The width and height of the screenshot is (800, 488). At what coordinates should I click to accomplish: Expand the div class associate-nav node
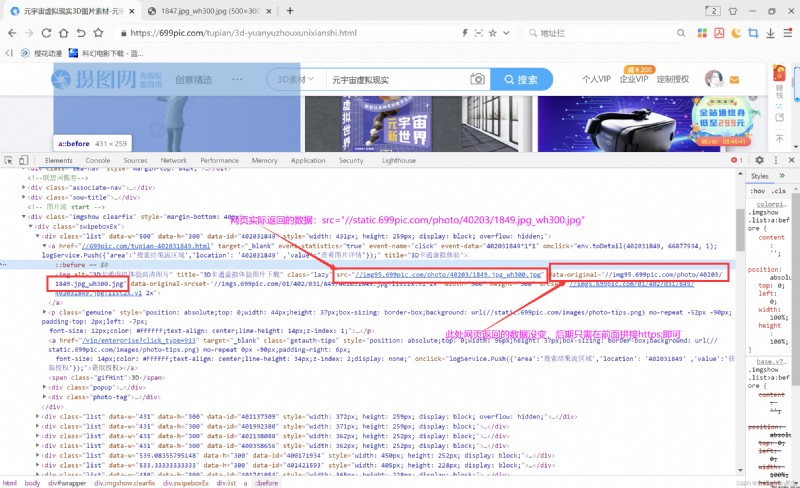click(x=24, y=187)
